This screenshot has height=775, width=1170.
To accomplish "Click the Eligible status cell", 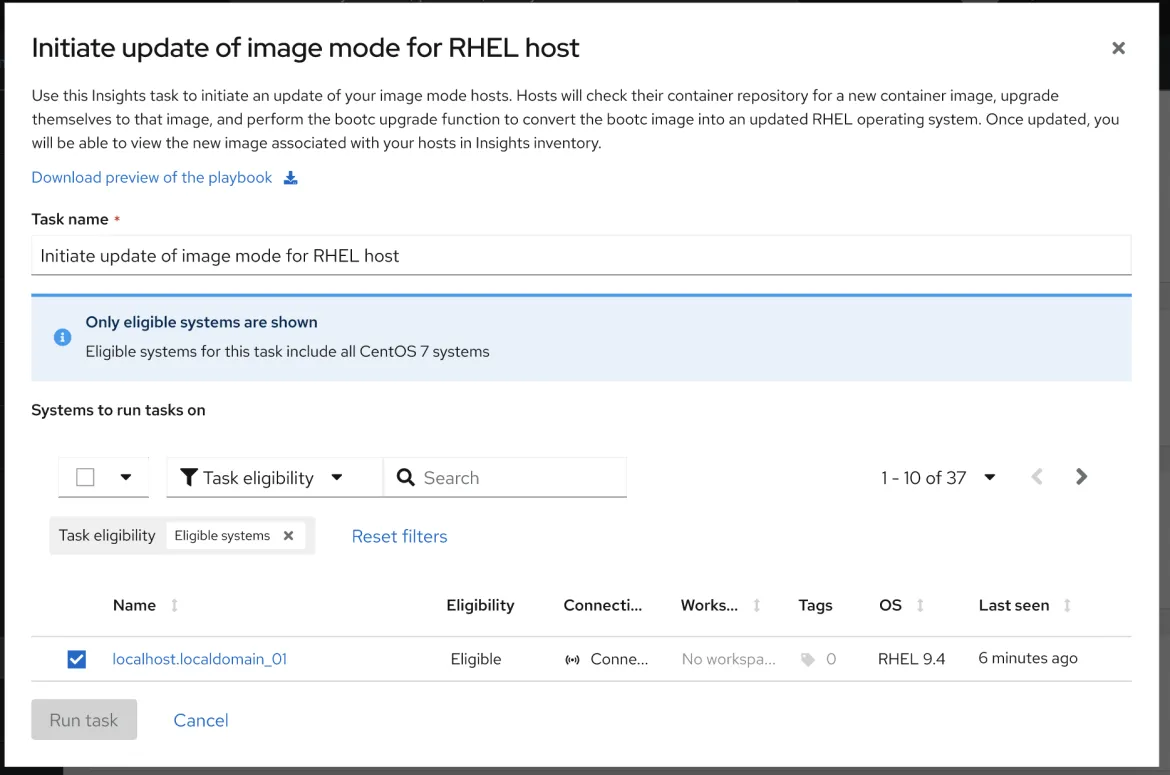I will (x=475, y=659).
